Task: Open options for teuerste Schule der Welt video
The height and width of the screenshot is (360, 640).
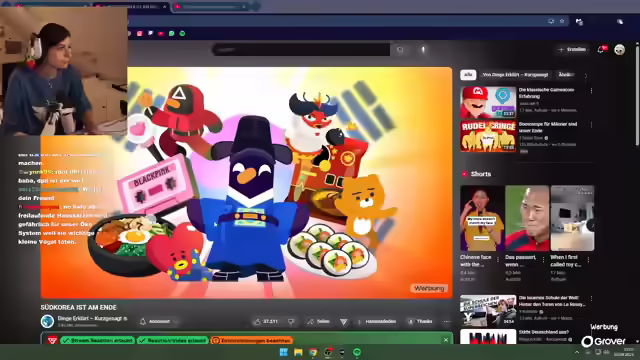Action: (591, 299)
